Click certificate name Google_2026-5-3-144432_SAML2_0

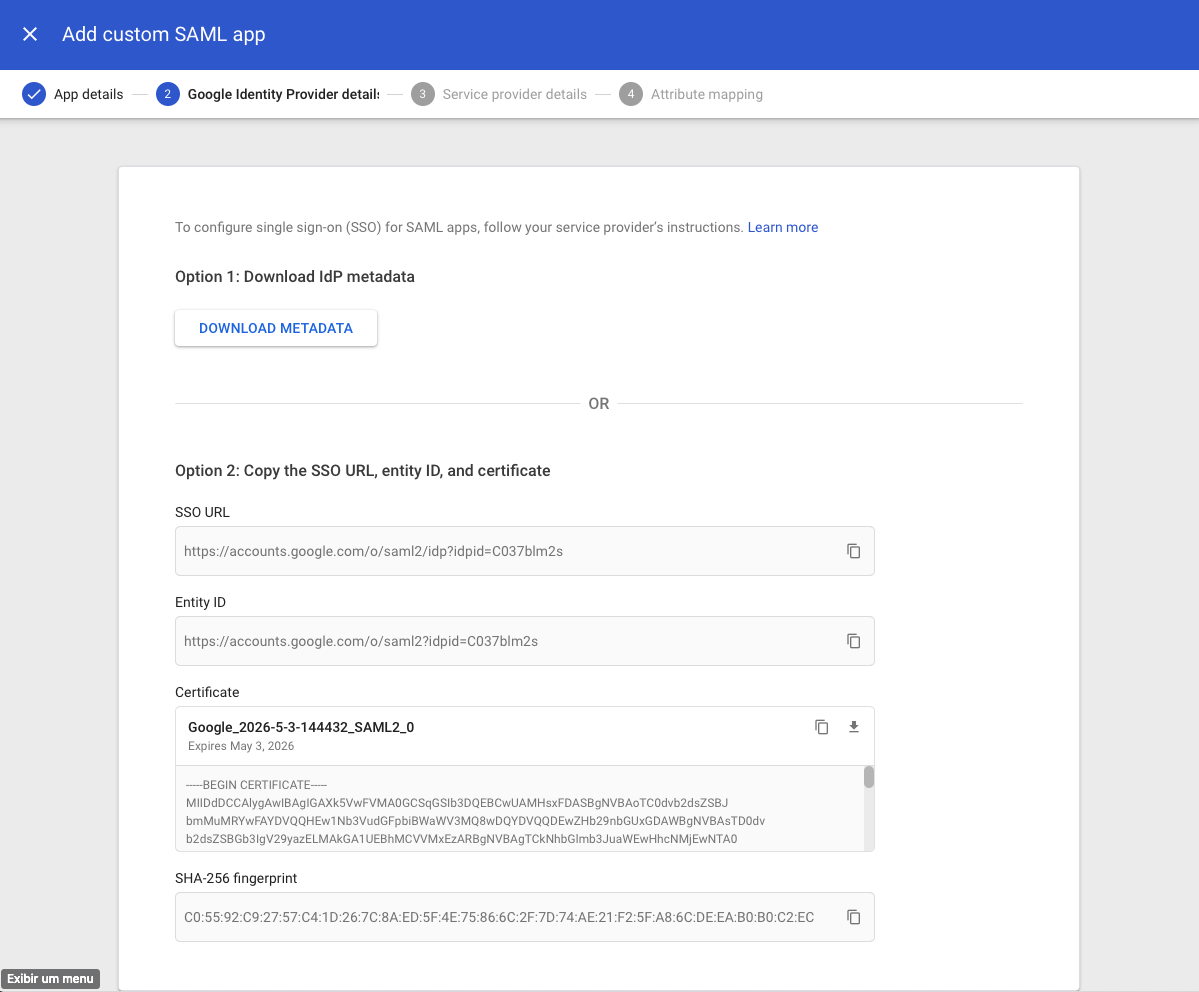tap(301, 727)
